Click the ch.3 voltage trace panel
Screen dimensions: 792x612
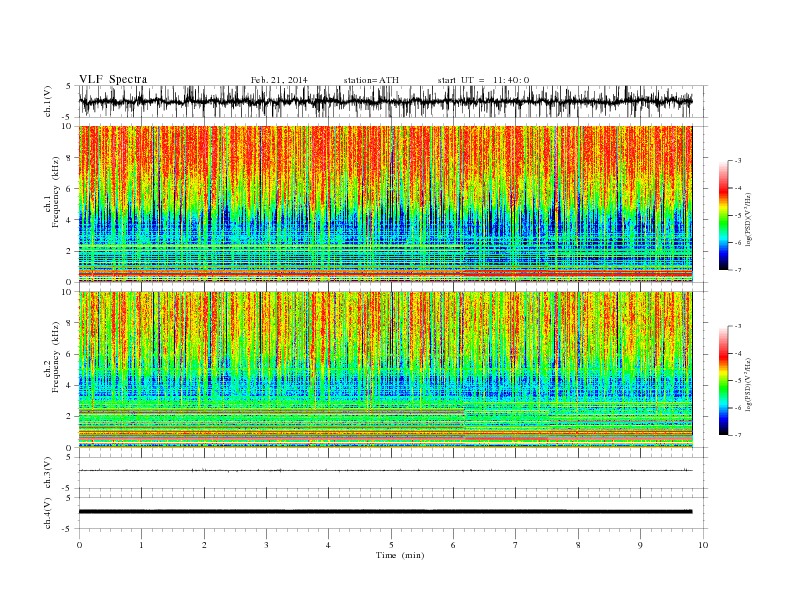point(393,473)
